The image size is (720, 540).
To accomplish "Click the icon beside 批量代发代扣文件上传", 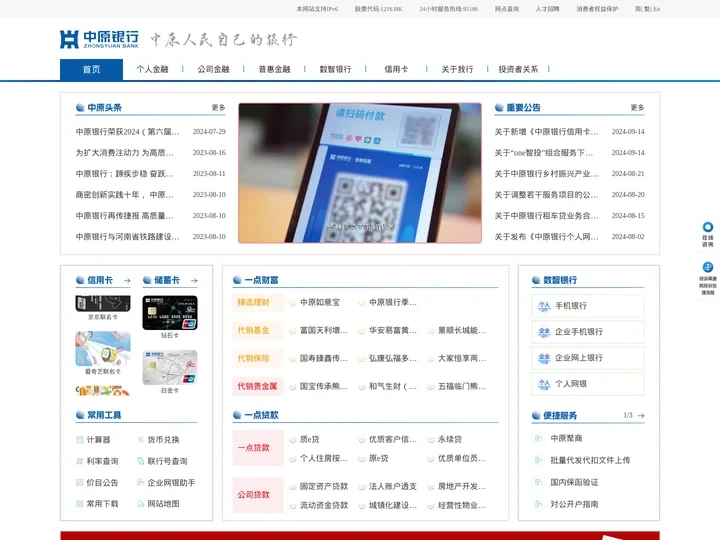I will coord(538,460).
